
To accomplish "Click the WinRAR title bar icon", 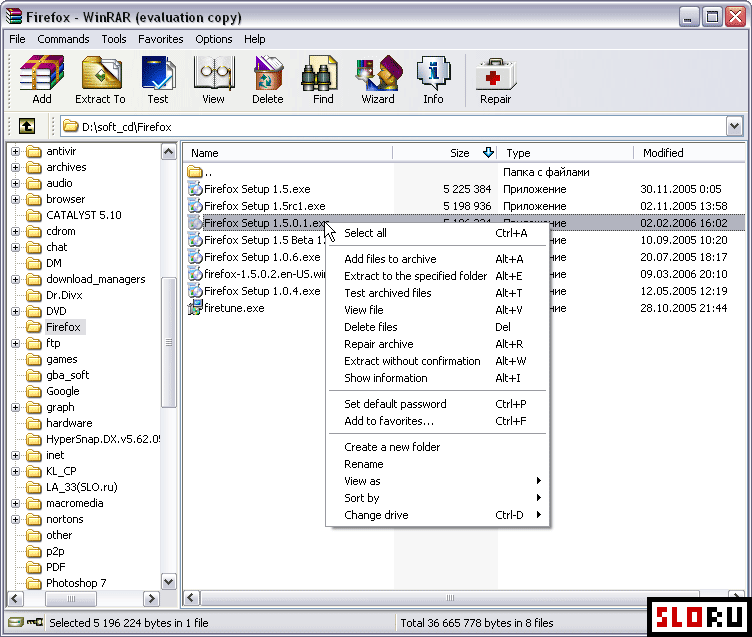I will pos(14,17).
